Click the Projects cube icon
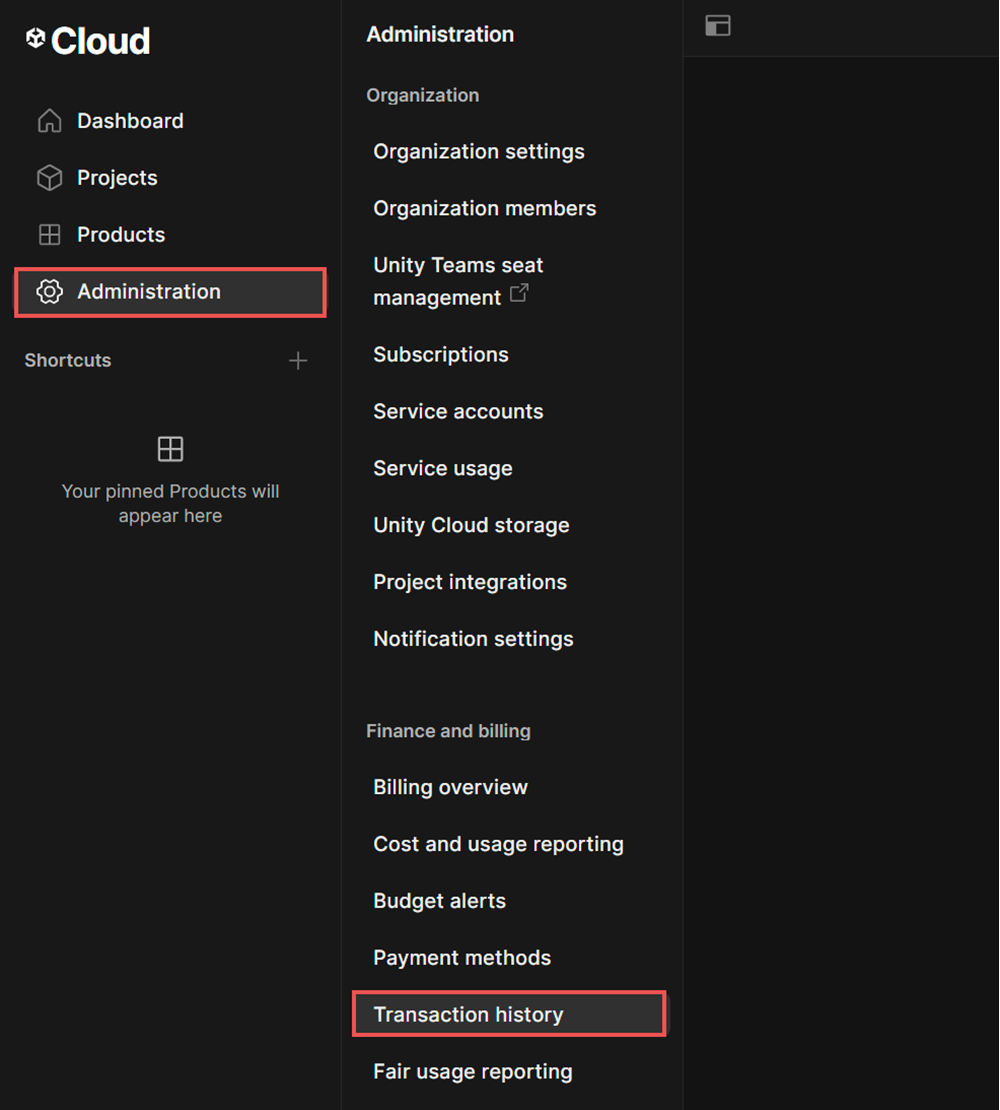1000x1110 pixels. pyautogui.click(x=49, y=177)
